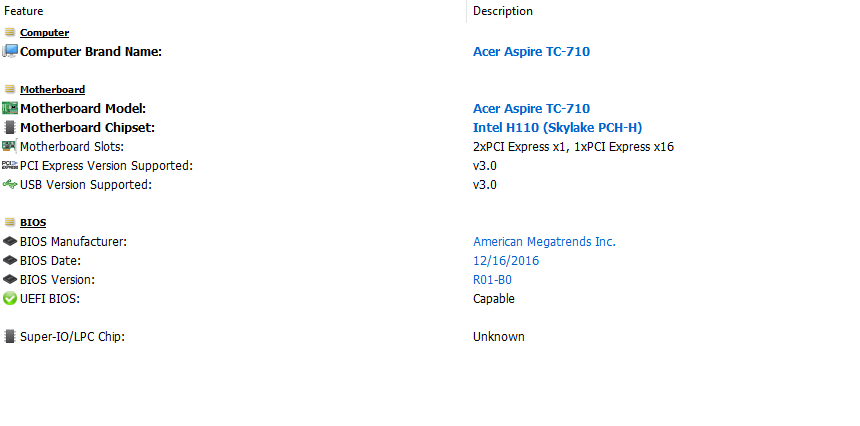Viewport: 860px width, 426px height.
Task: Click the 12/16/2016 BIOS date value
Action: [x=506, y=261]
